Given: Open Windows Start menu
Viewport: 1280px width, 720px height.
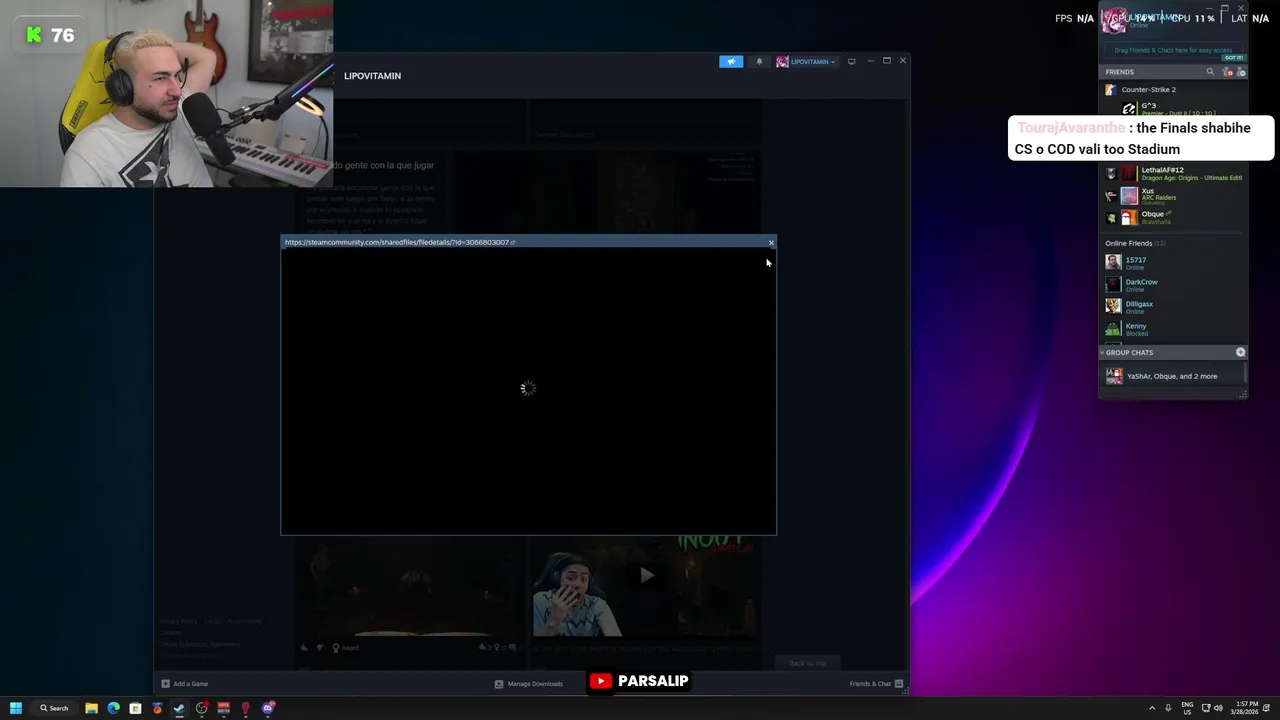Looking at the screenshot, I should pyautogui.click(x=15, y=708).
